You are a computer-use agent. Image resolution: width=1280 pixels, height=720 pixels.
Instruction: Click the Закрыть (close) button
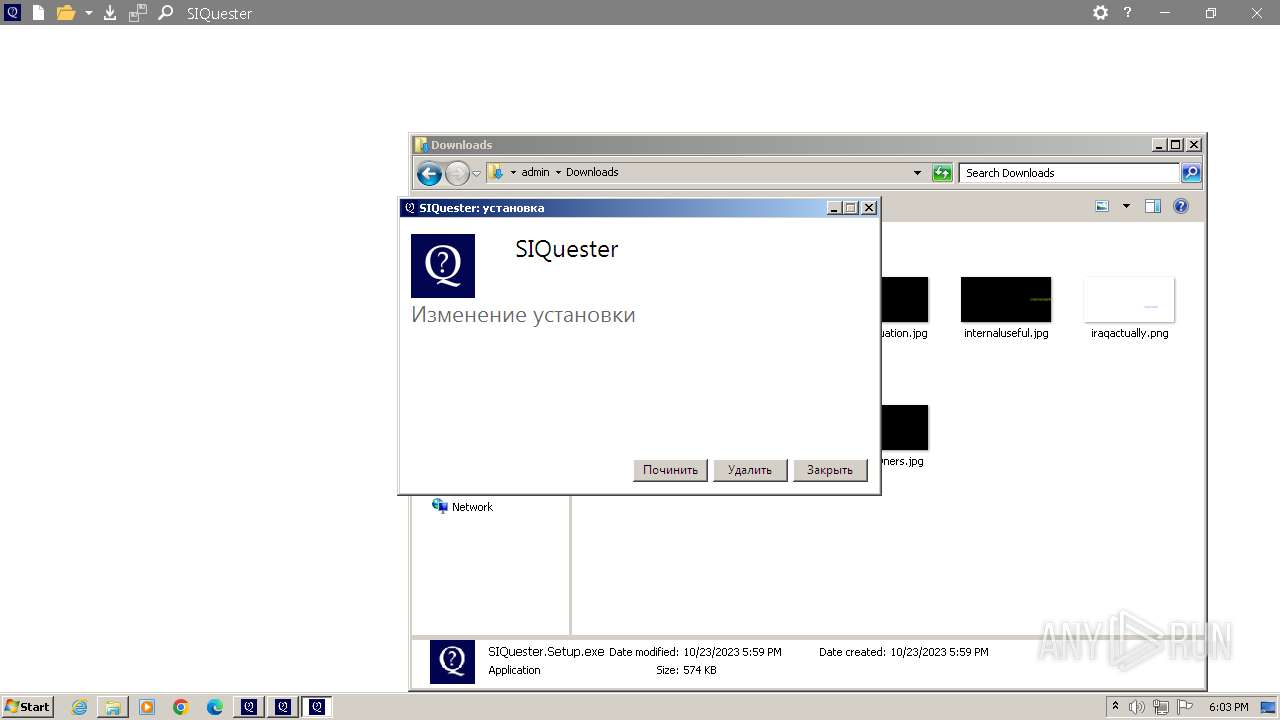coord(830,470)
